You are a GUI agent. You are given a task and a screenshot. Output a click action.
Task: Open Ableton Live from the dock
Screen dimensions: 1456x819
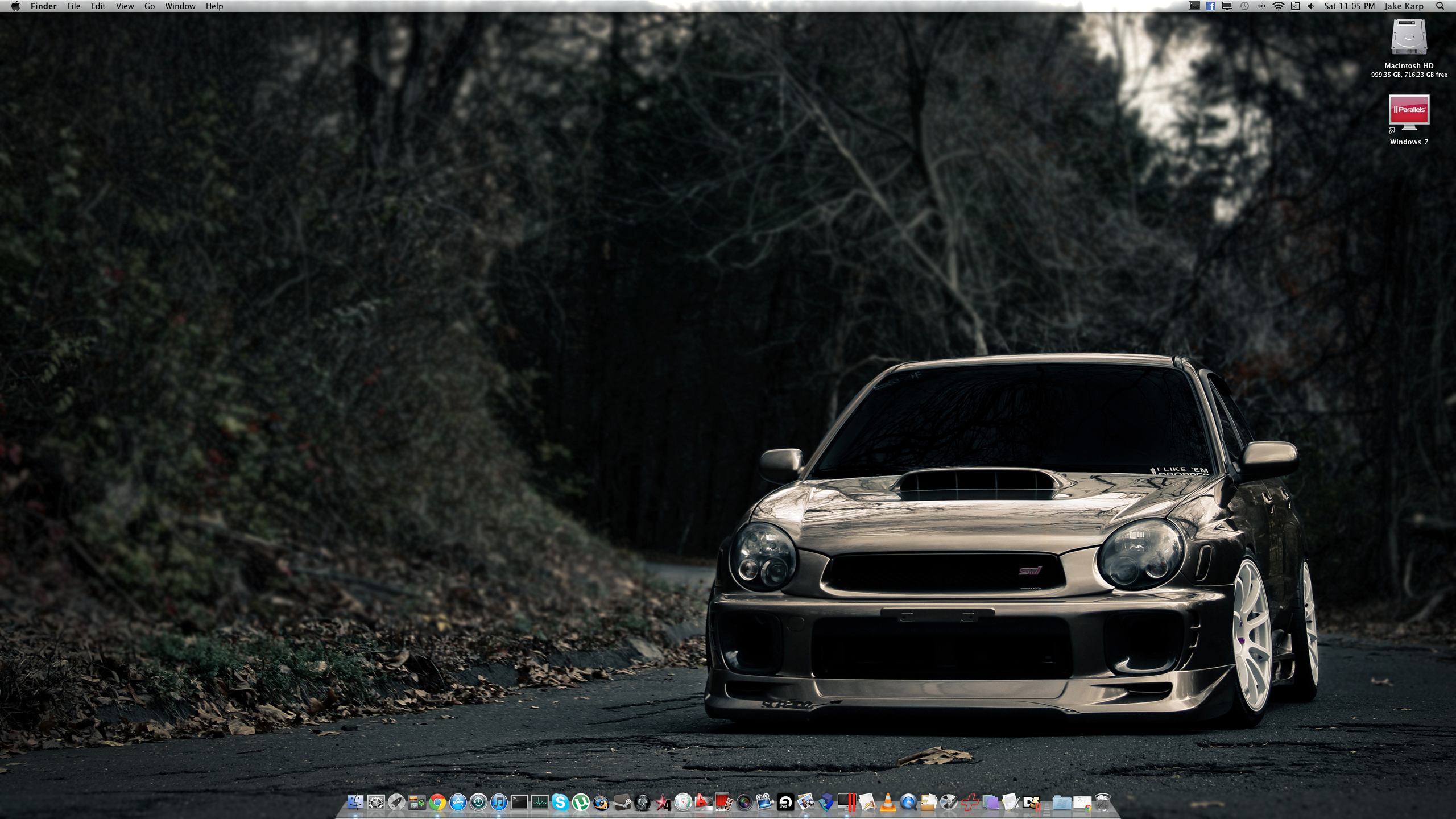pyautogui.click(x=785, y=803)
